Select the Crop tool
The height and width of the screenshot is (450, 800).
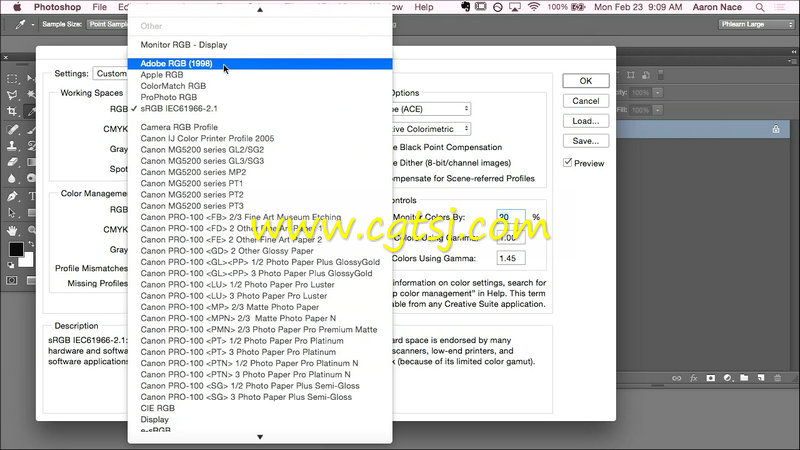click(12, 111)
